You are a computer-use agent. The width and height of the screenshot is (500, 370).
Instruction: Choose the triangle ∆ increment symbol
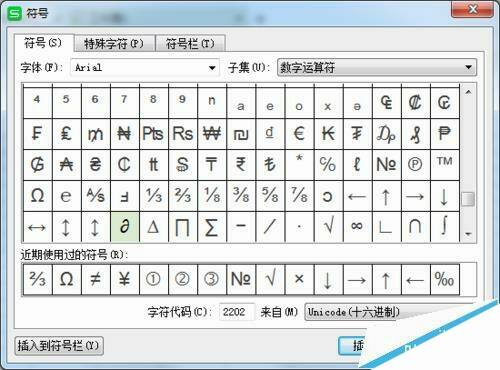(x=153, y=227)
